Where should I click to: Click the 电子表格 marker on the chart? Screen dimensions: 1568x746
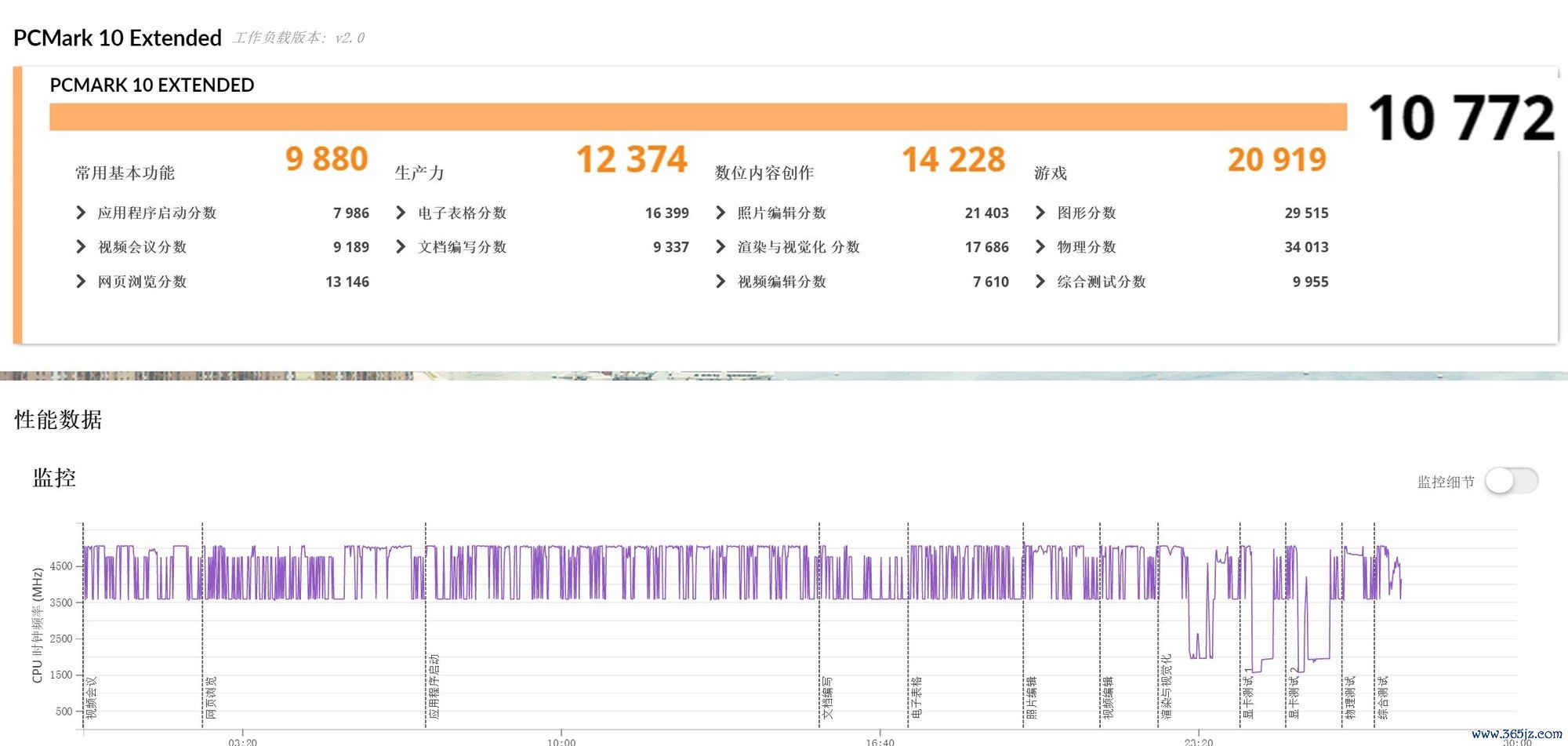point(917,698)
